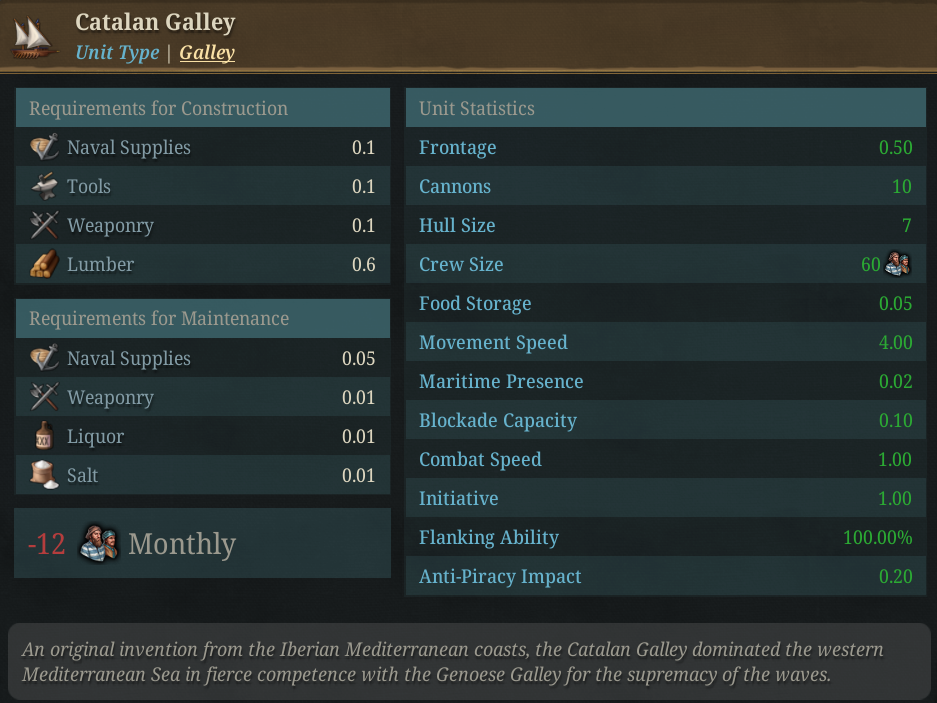
Task: Click the Maritime Presence statistic label
Action: click(501, 382)
